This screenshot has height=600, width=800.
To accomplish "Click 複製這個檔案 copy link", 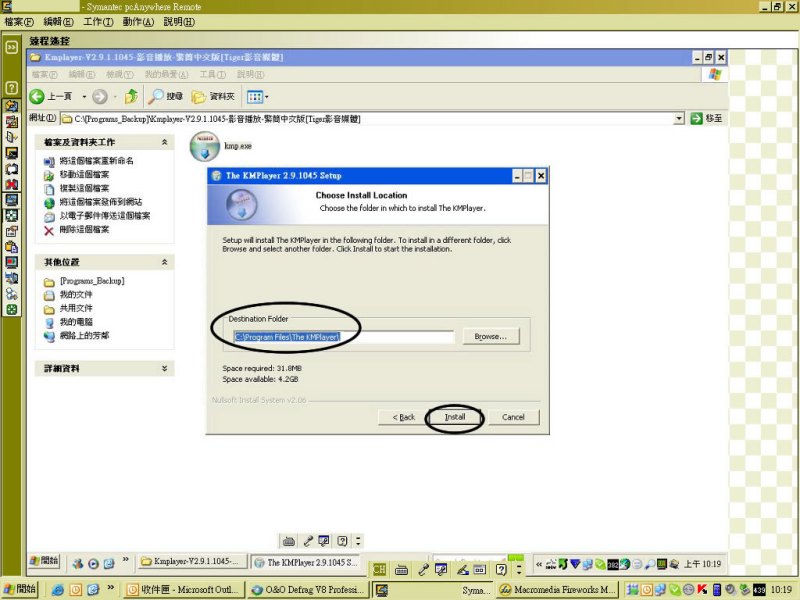I will point(84,188).
